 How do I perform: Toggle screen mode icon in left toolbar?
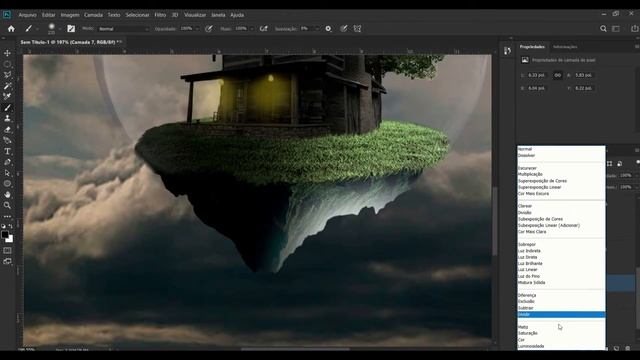7,261
